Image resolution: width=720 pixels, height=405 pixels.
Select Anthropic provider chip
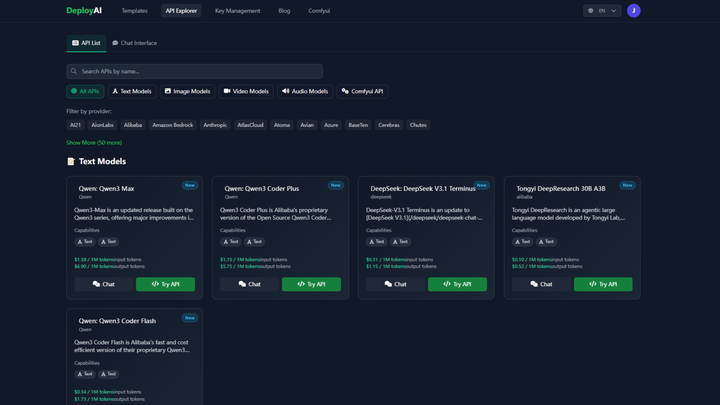[215, 125]
